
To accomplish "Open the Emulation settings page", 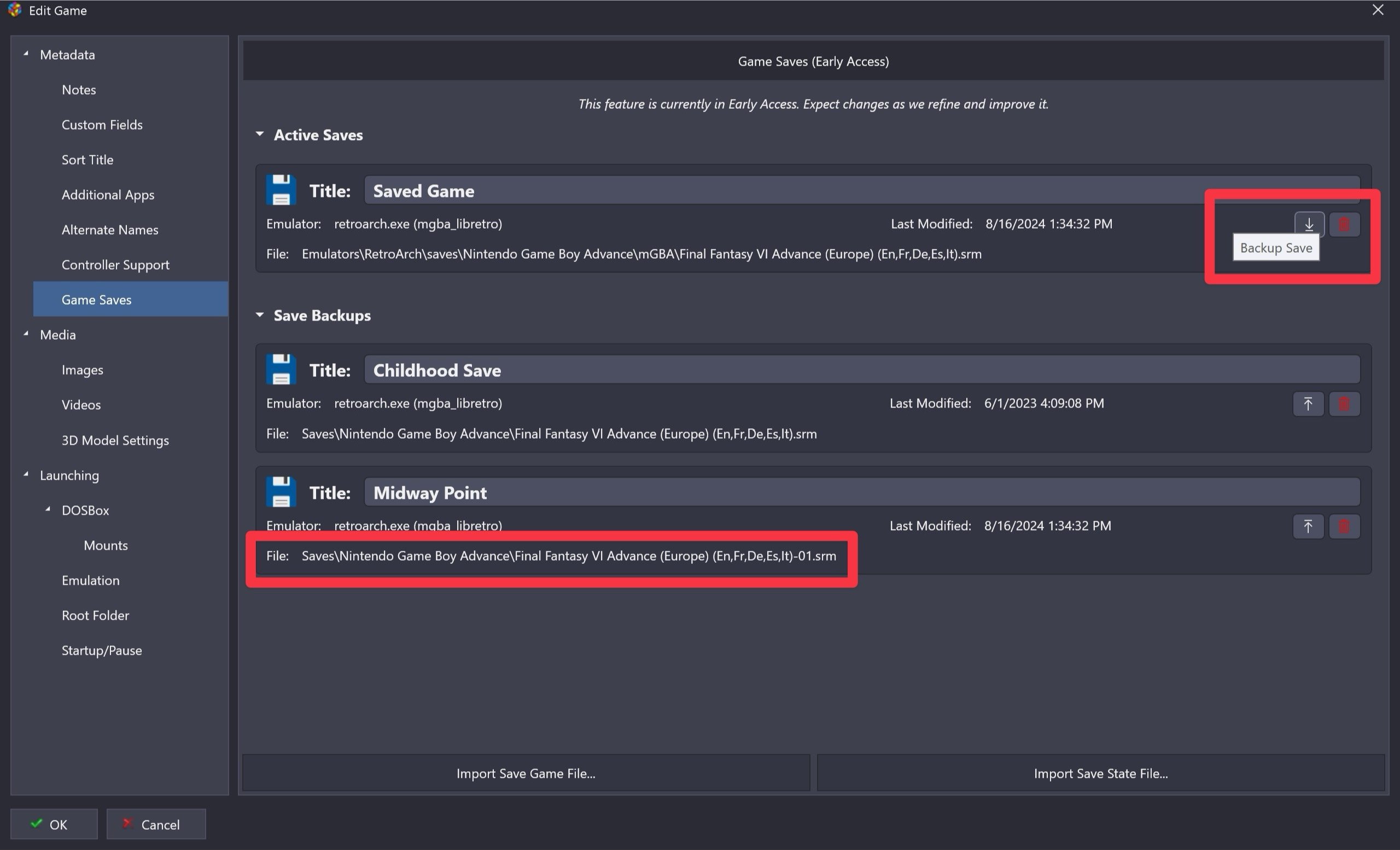I will 90,580.
